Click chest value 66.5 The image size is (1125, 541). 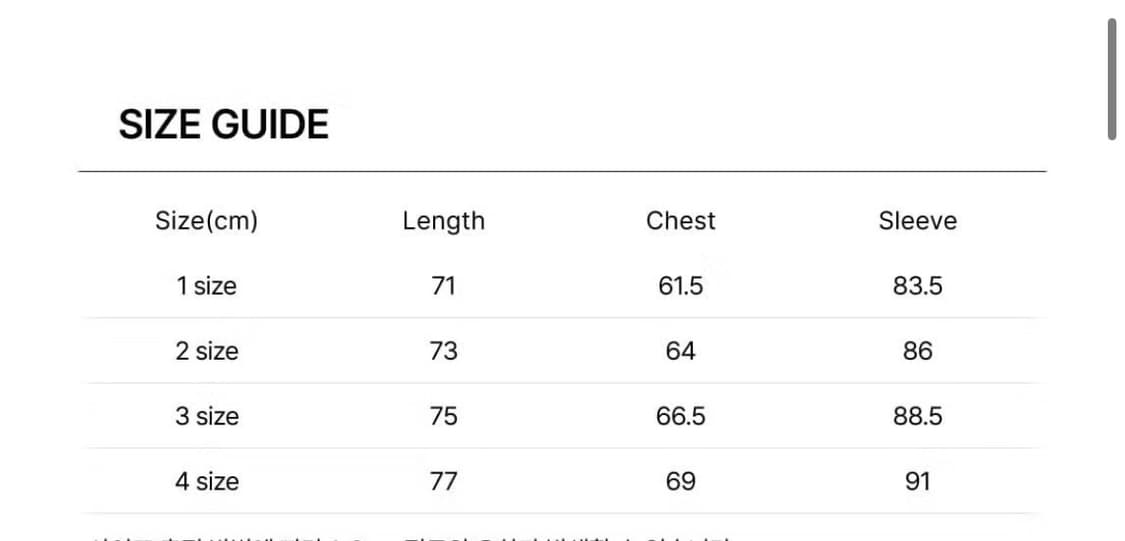click(680, 416)
